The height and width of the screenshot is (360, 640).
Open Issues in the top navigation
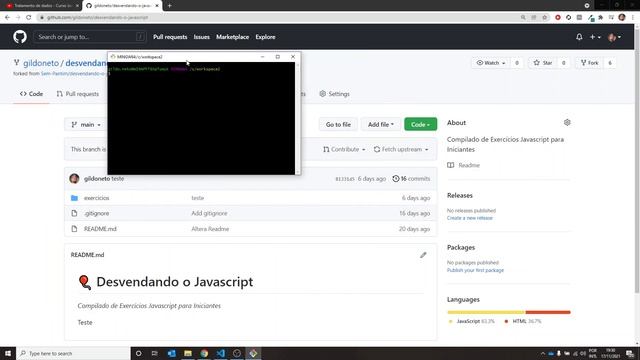point(202,37)
